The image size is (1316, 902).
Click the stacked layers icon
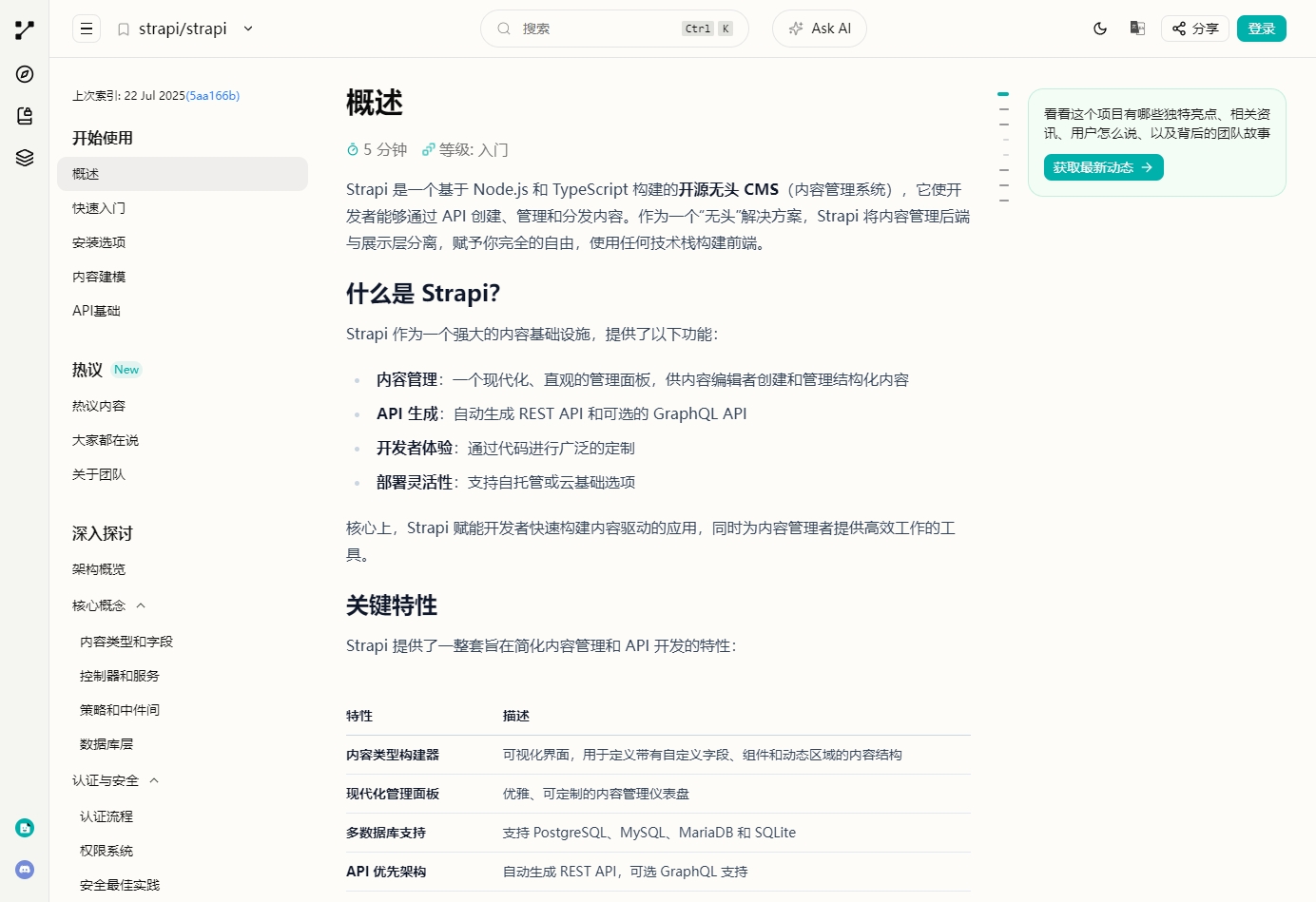pyautogui.click(x=25, y=158)
